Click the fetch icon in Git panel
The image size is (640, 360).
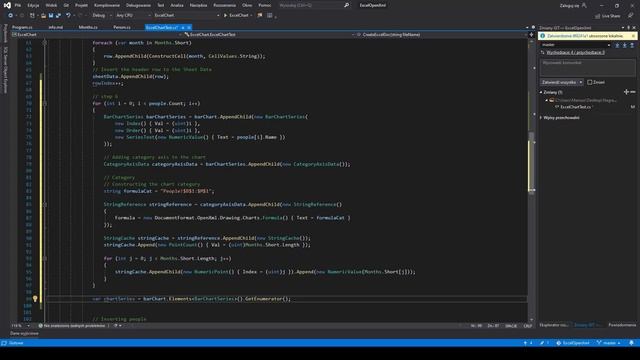617,45
